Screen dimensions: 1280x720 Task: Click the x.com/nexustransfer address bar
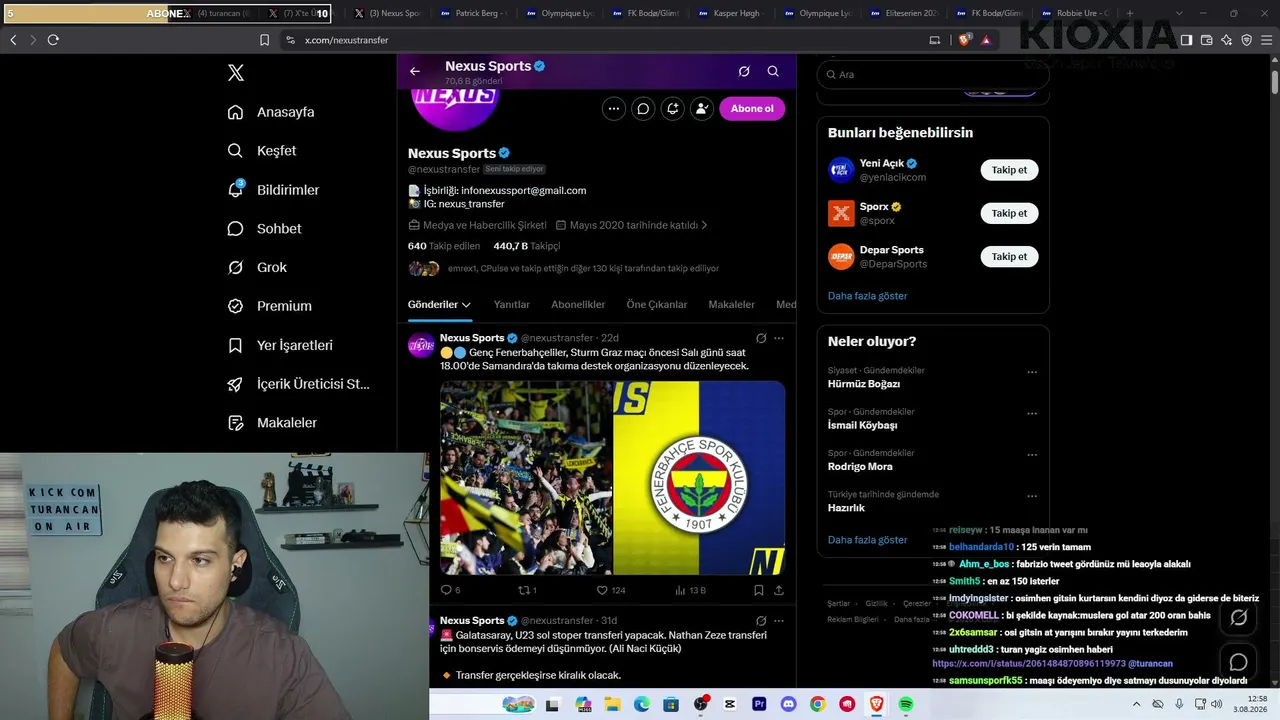[x=600, y=40]
